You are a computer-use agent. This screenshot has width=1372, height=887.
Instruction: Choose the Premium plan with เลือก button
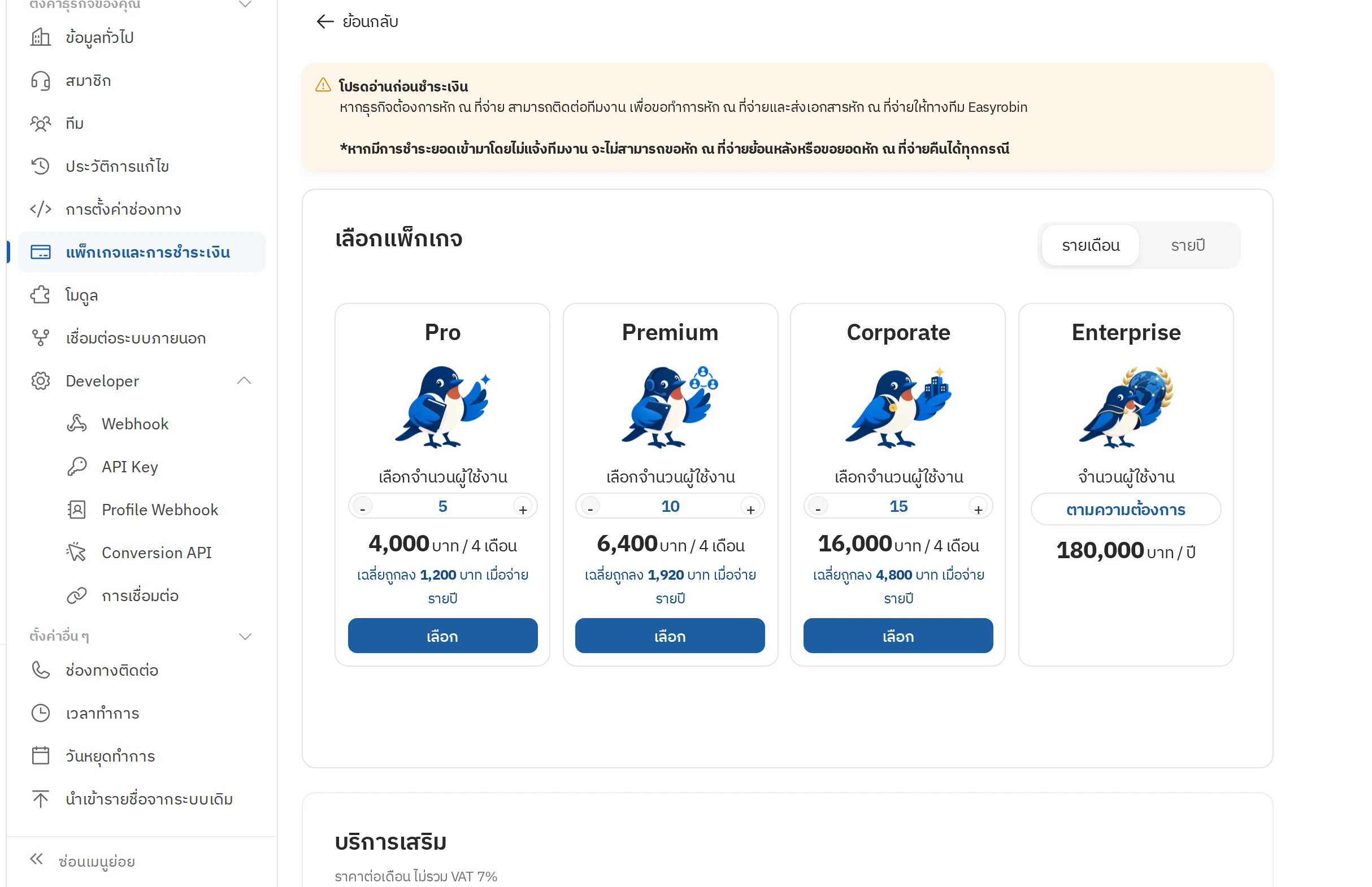[670, 636]
